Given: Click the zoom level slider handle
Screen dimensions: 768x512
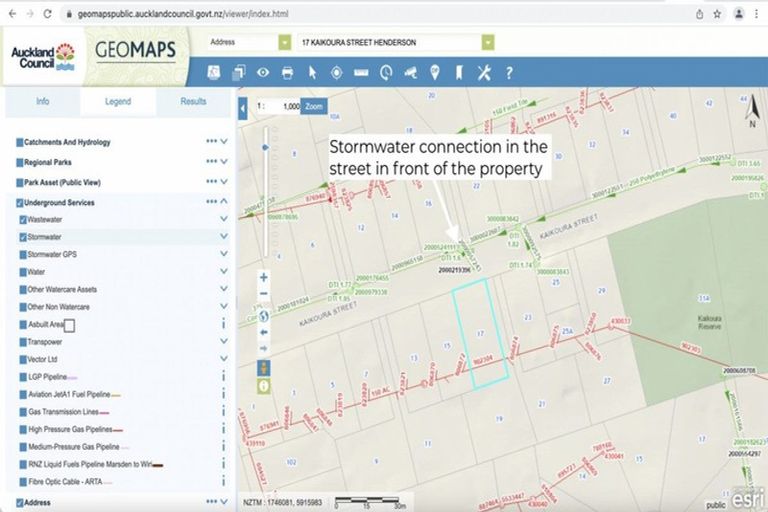Looking at the screenshot, I should (264, 147).
